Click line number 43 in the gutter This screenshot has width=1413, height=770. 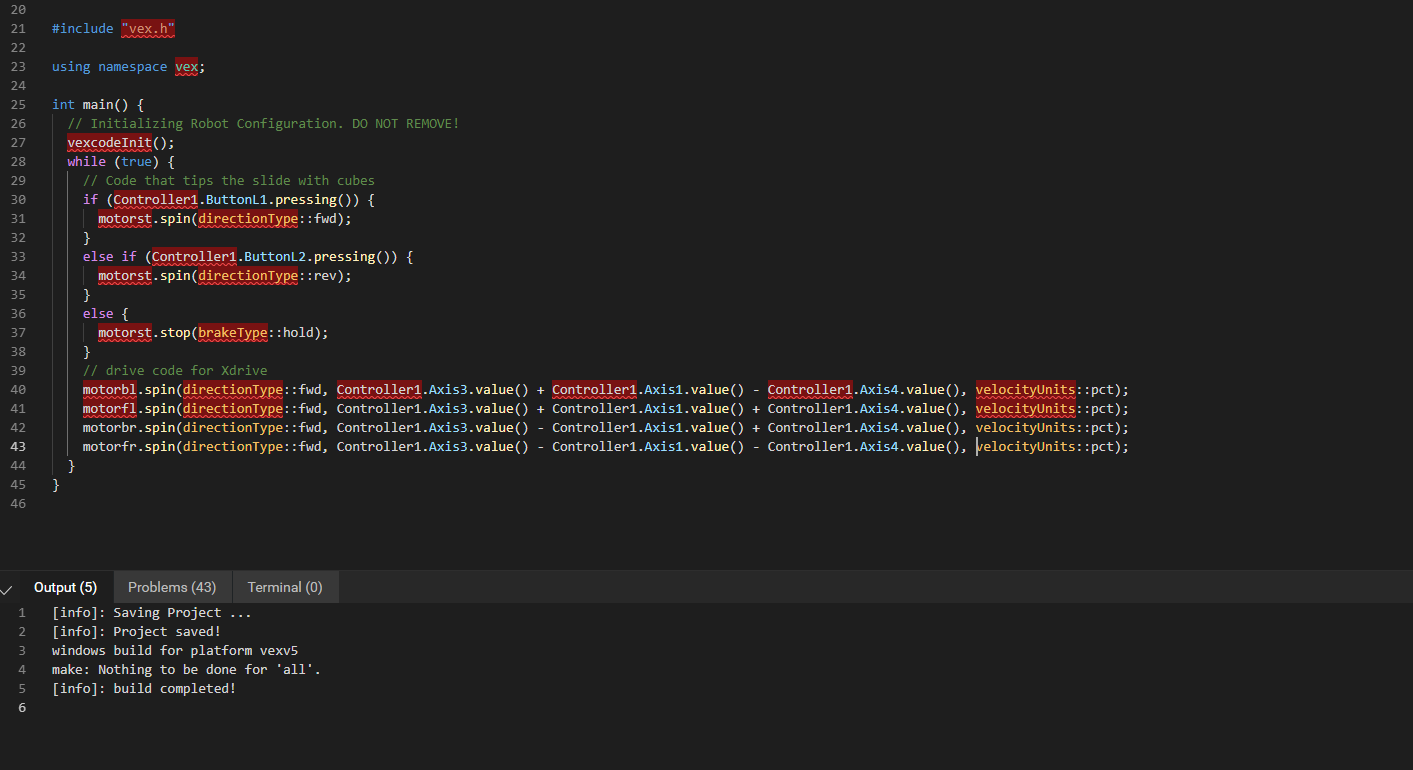click(x=18, y=447)
